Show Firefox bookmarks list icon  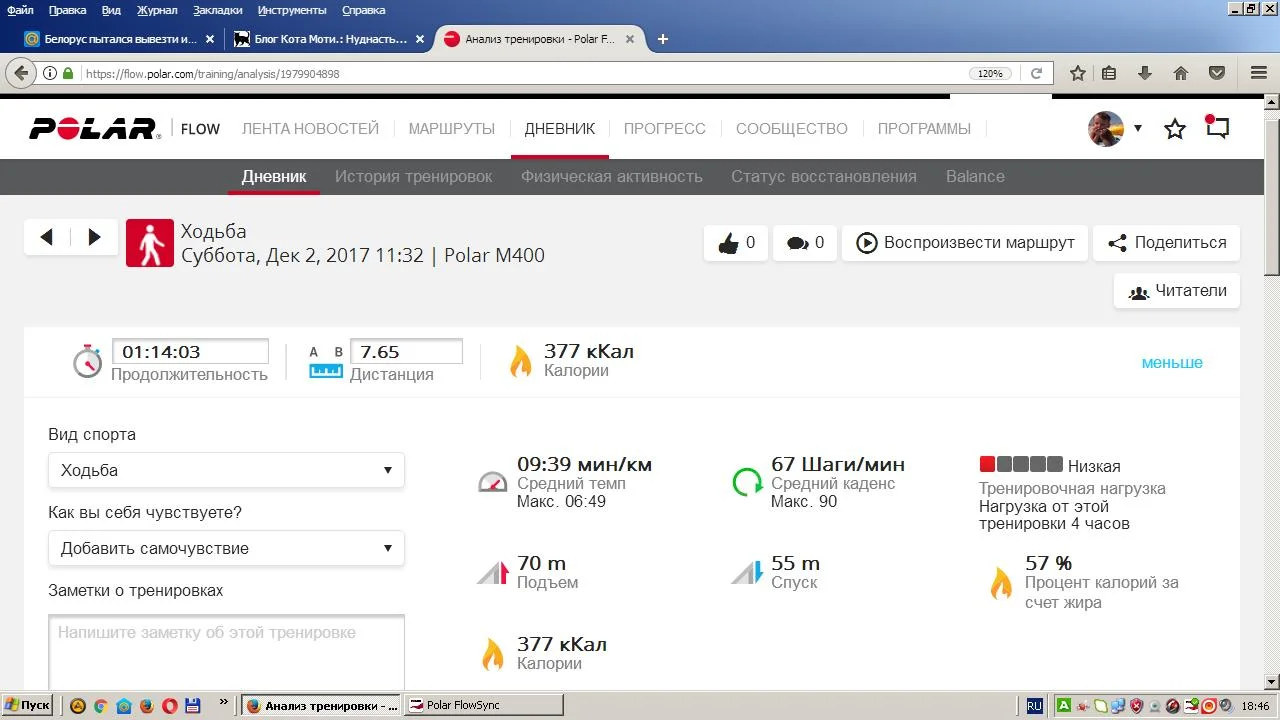[1109, 73]
